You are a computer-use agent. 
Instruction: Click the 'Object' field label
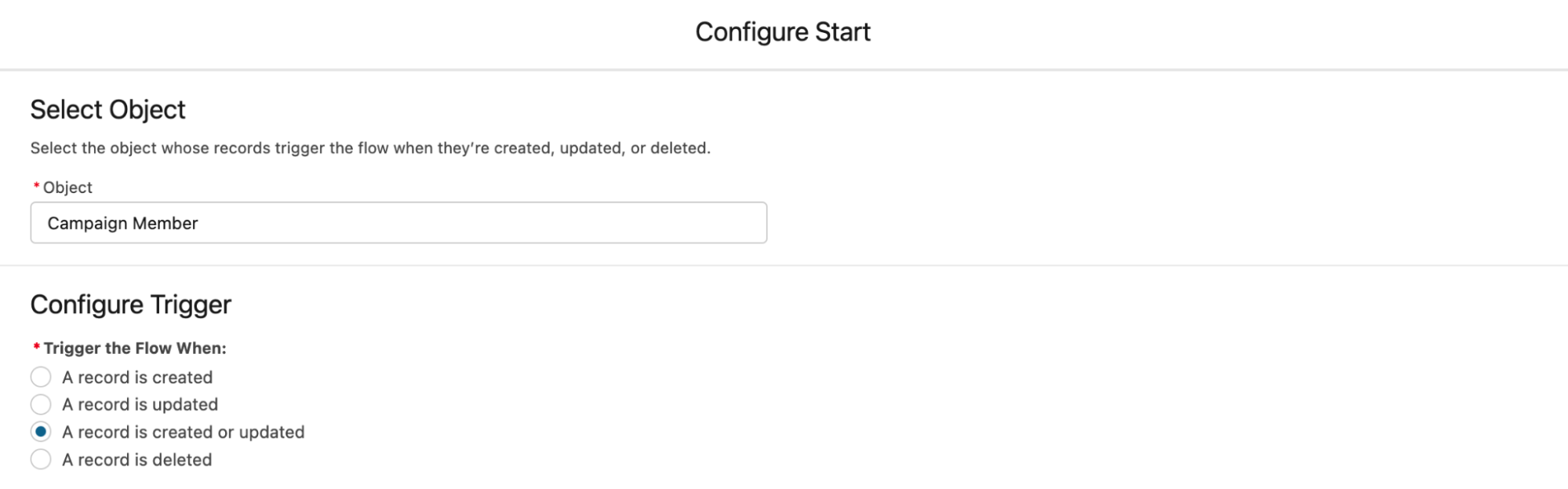[x=67, y=188]
